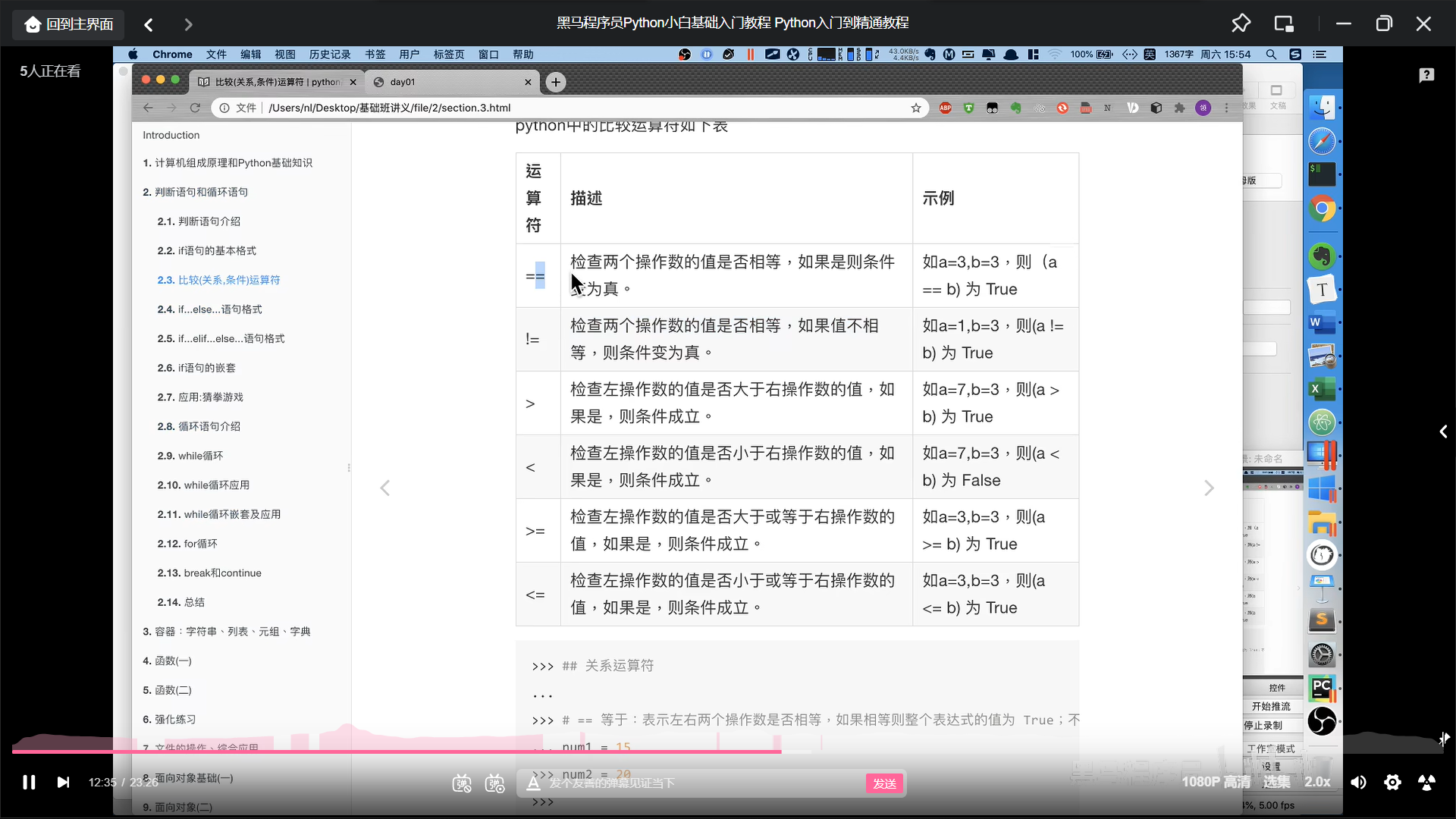This screenshot has width=1456, height=819.
Task: Open 选集 episode list
Action: 1276,782
